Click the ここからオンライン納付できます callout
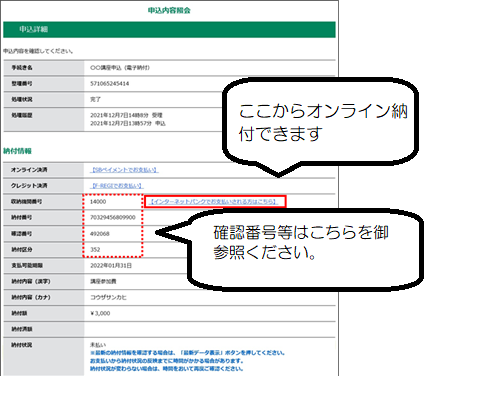480x397 pixels. click(x=320, y=125)
